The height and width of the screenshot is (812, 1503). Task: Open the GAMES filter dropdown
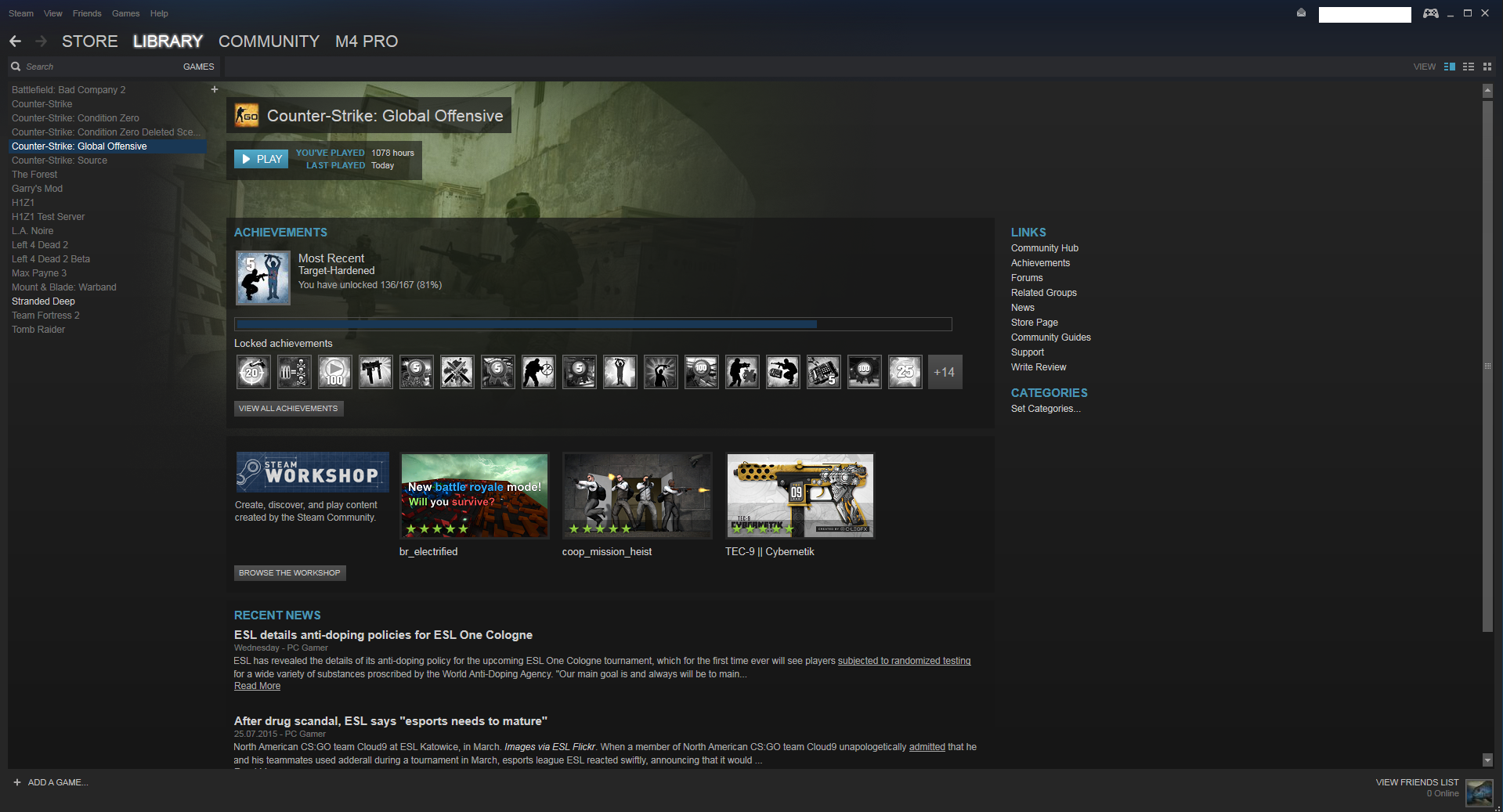198,67
